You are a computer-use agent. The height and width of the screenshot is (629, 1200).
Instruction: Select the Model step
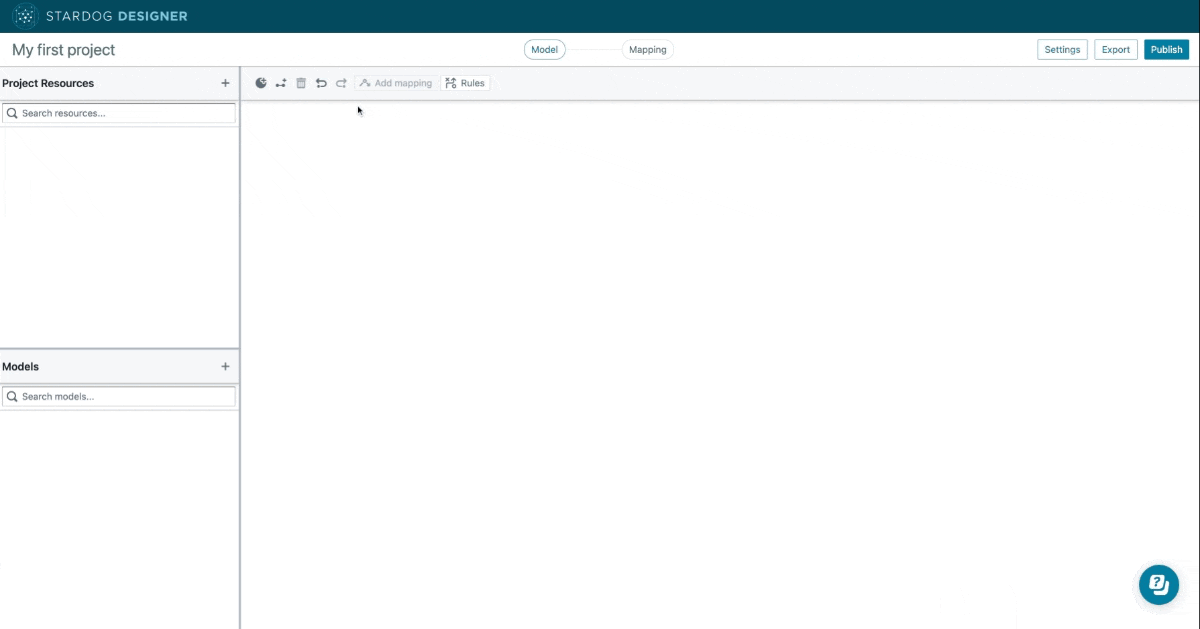[544, 50]
